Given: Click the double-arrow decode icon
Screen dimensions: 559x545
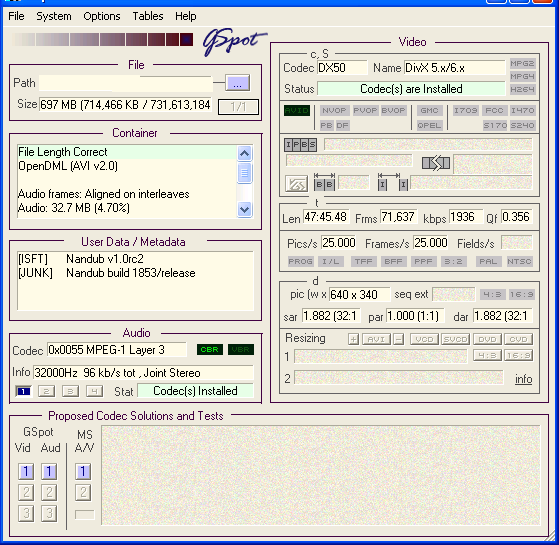Looking at the screenshot, I should click(x=436, y=163).
